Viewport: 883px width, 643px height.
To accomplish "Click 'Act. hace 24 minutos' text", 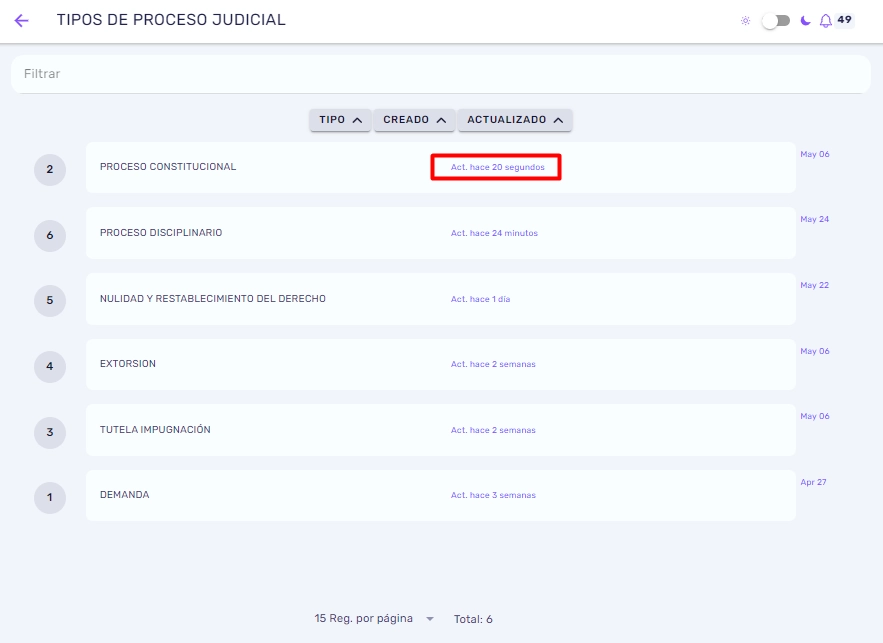I will [x=494, y=233].
